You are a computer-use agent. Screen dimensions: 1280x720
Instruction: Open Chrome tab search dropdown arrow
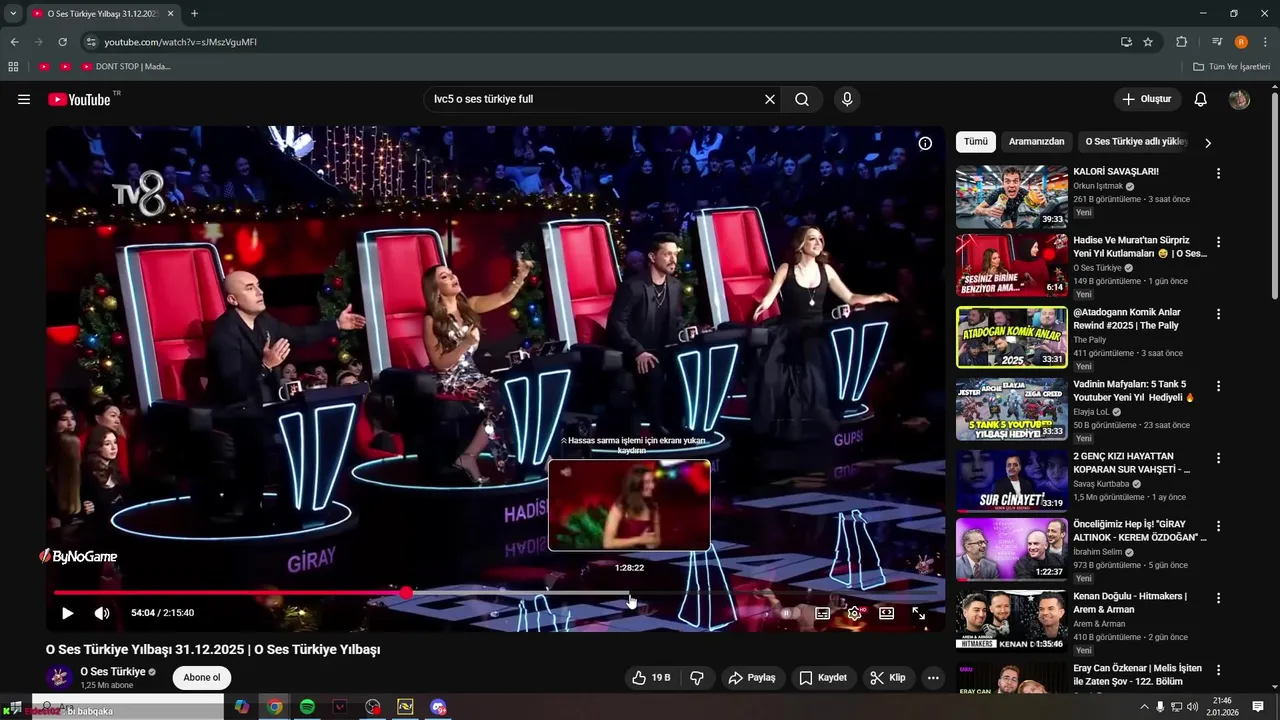pos(13,13)
